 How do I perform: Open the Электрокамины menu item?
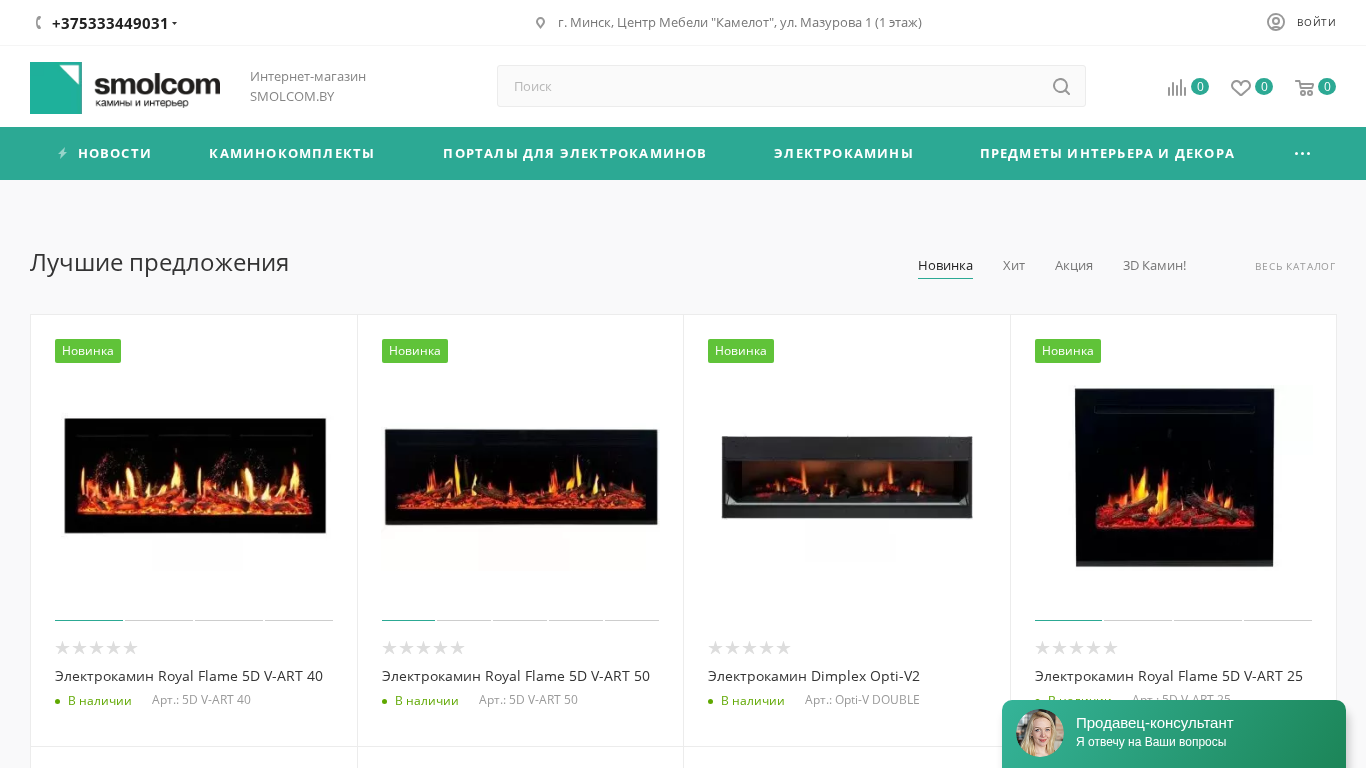844,154
